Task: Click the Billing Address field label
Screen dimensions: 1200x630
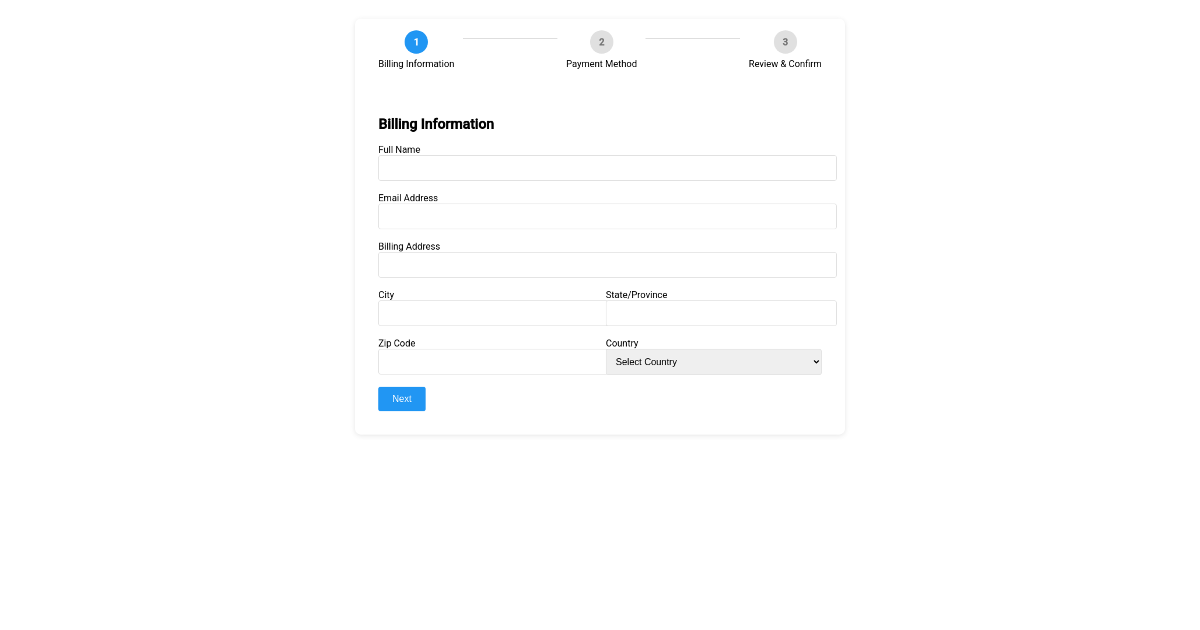Action: click(409, 246)
